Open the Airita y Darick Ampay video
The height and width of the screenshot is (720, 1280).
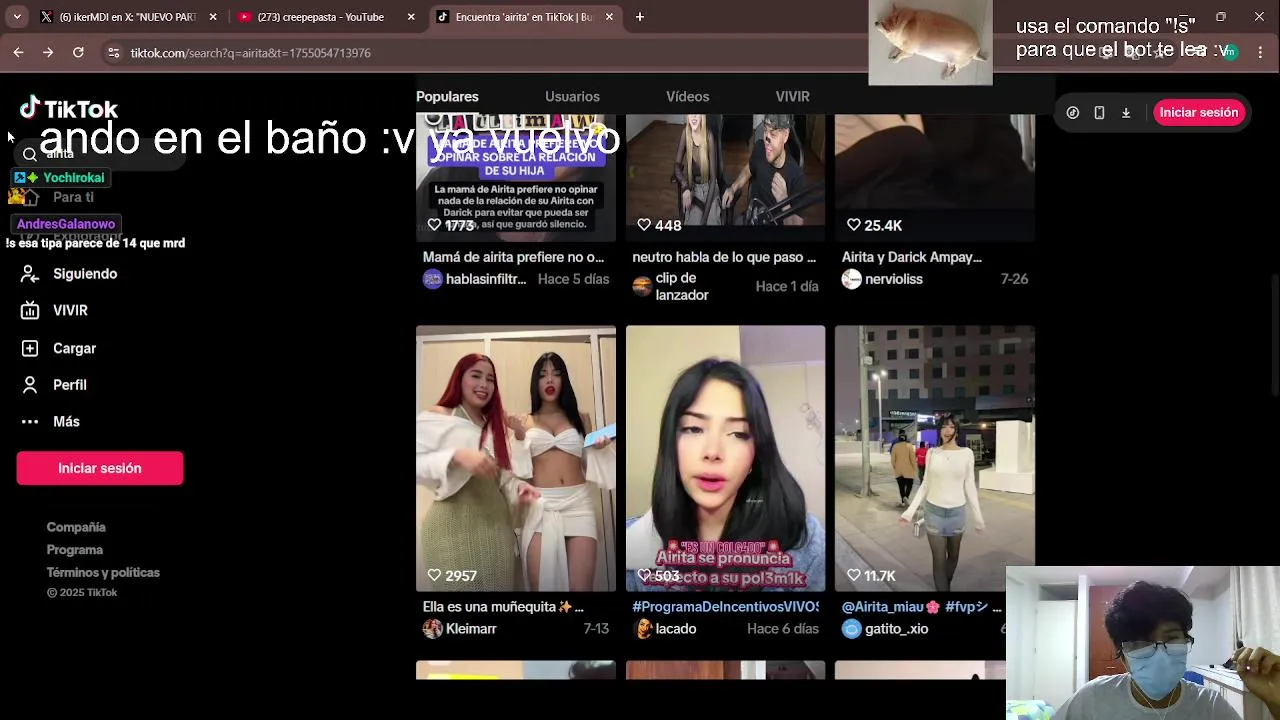tap(935, 178)
